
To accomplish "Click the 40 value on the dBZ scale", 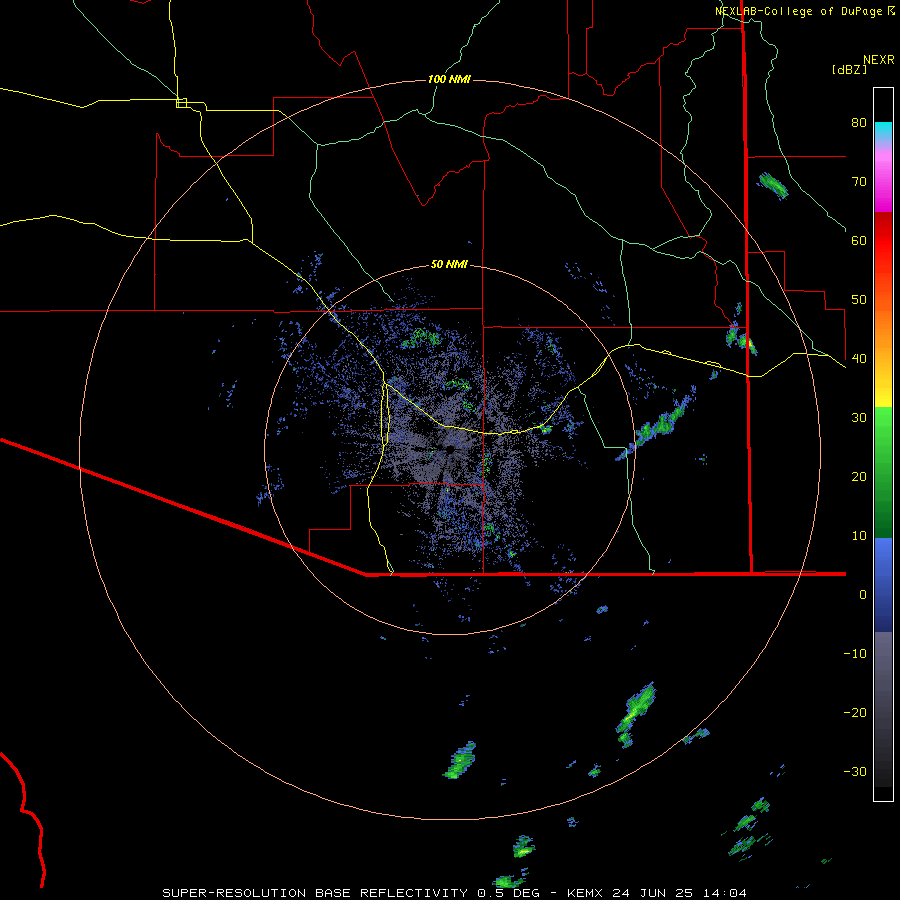I will pyautogui.click(x=859, y=359).
